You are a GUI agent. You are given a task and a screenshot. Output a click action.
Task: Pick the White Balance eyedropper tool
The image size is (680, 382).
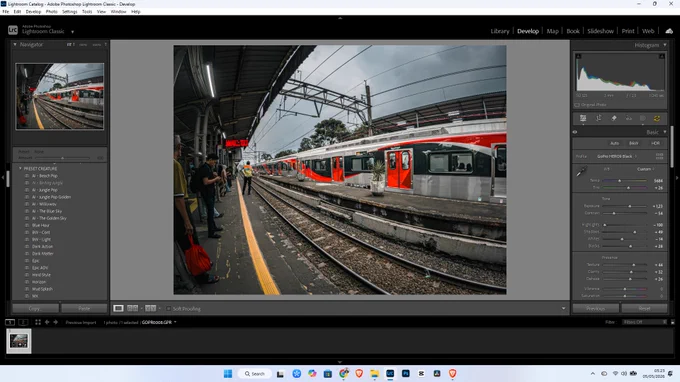coord(581,172)
